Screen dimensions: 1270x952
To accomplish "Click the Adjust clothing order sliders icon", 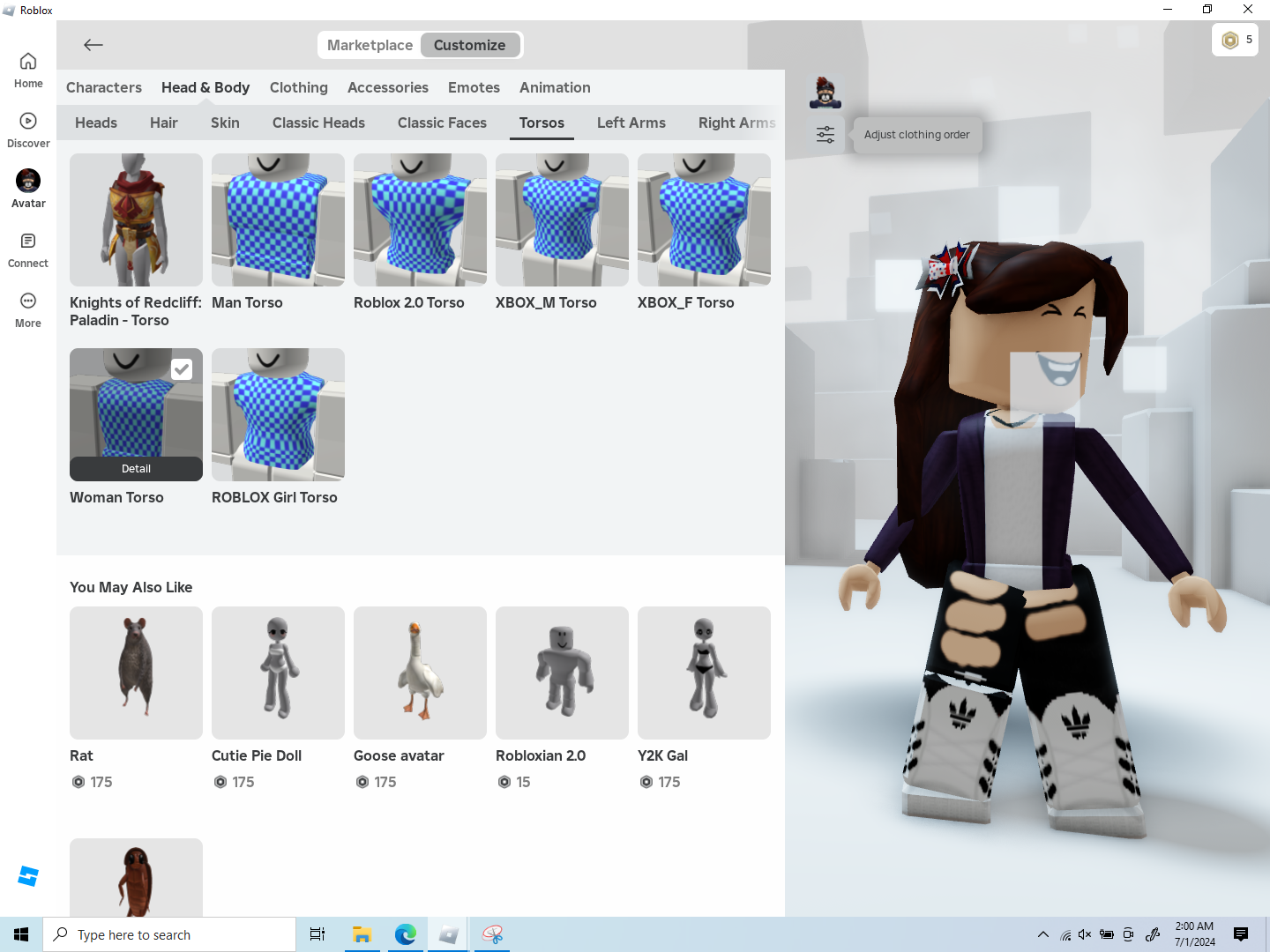I will [x=825, y=135].
